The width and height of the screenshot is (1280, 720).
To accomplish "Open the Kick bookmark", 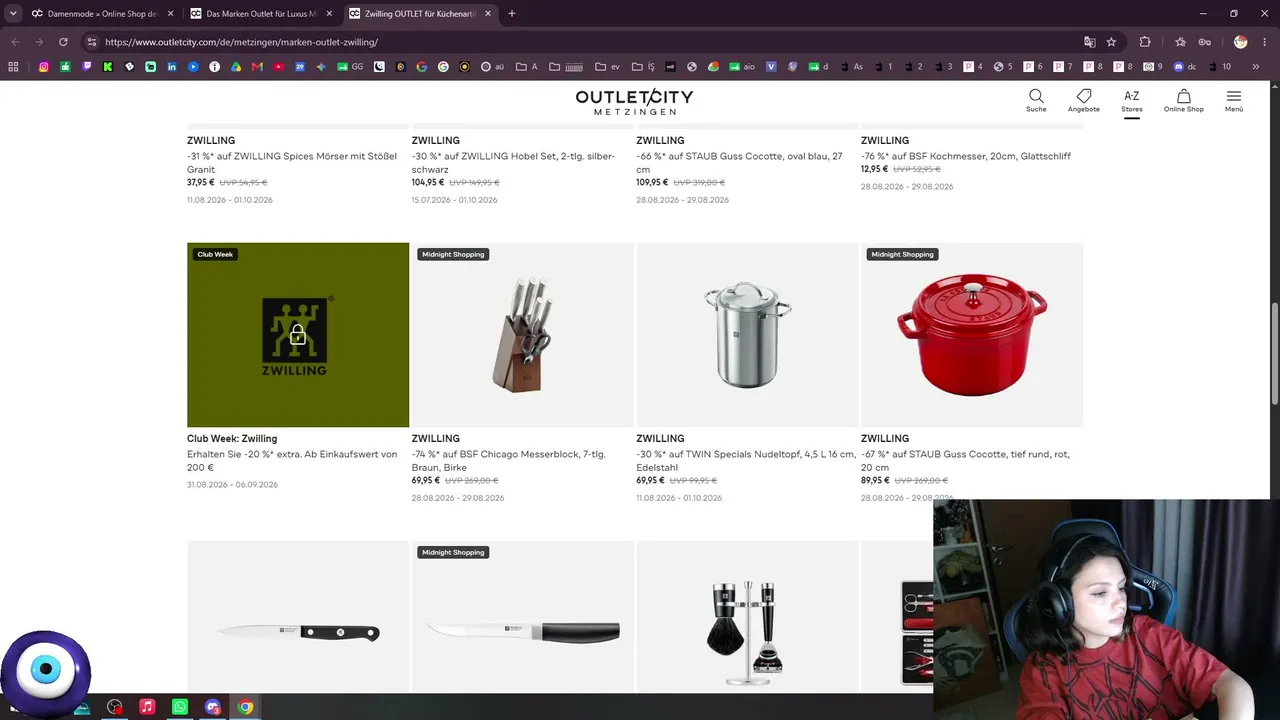I will coord(108,67).
